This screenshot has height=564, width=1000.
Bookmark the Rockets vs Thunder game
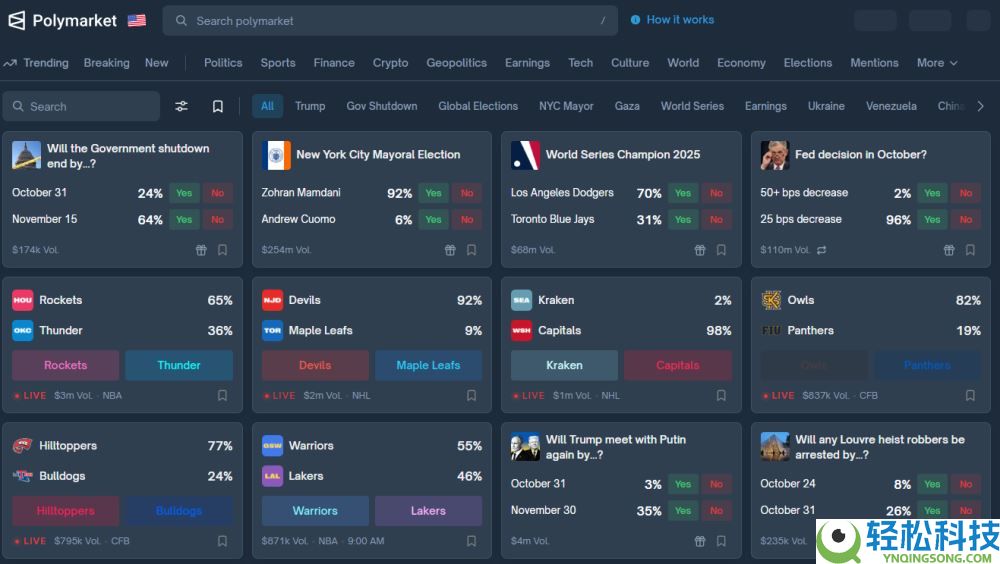click(222, 396)
